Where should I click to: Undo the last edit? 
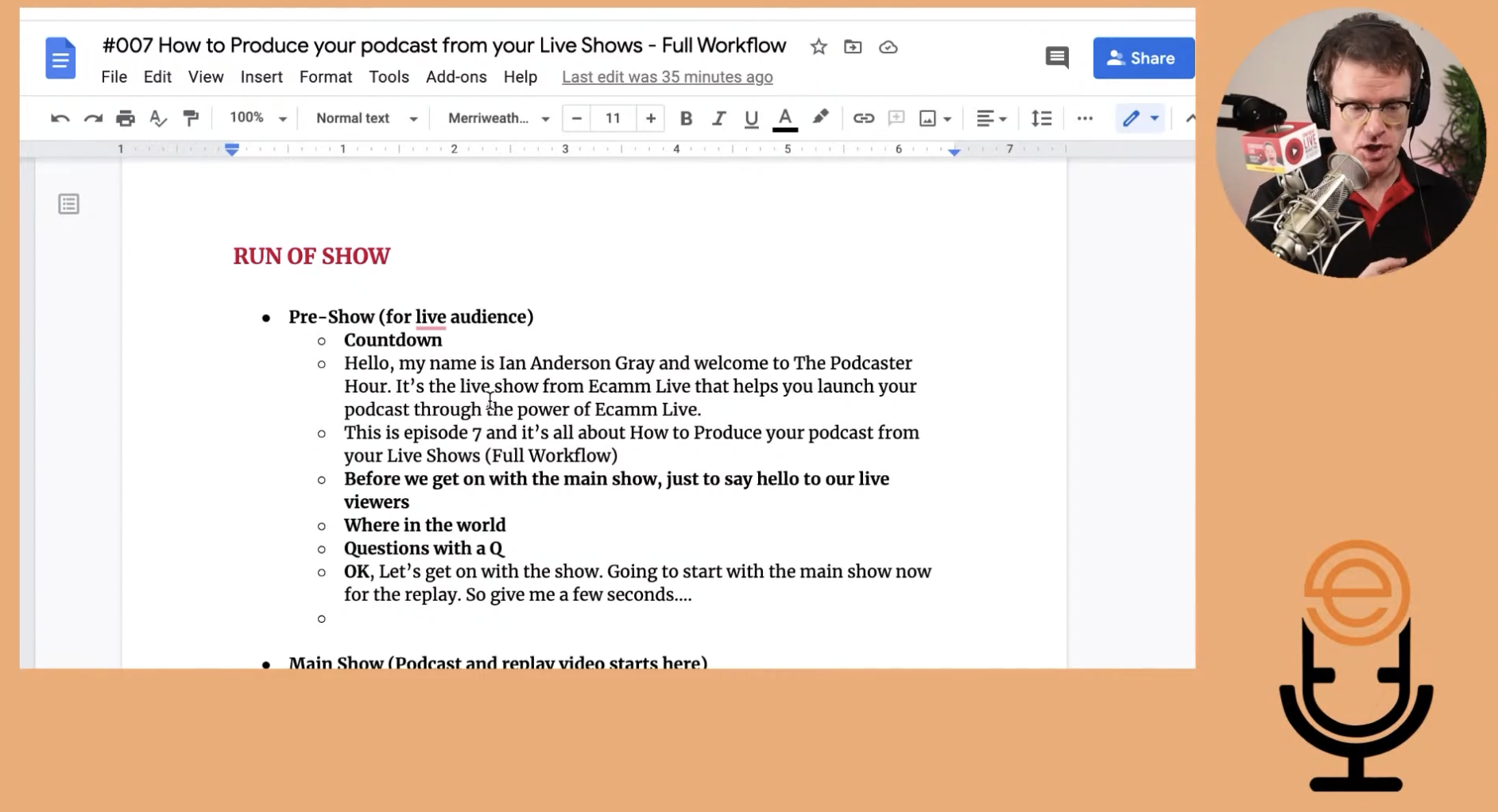click(59, 118)
